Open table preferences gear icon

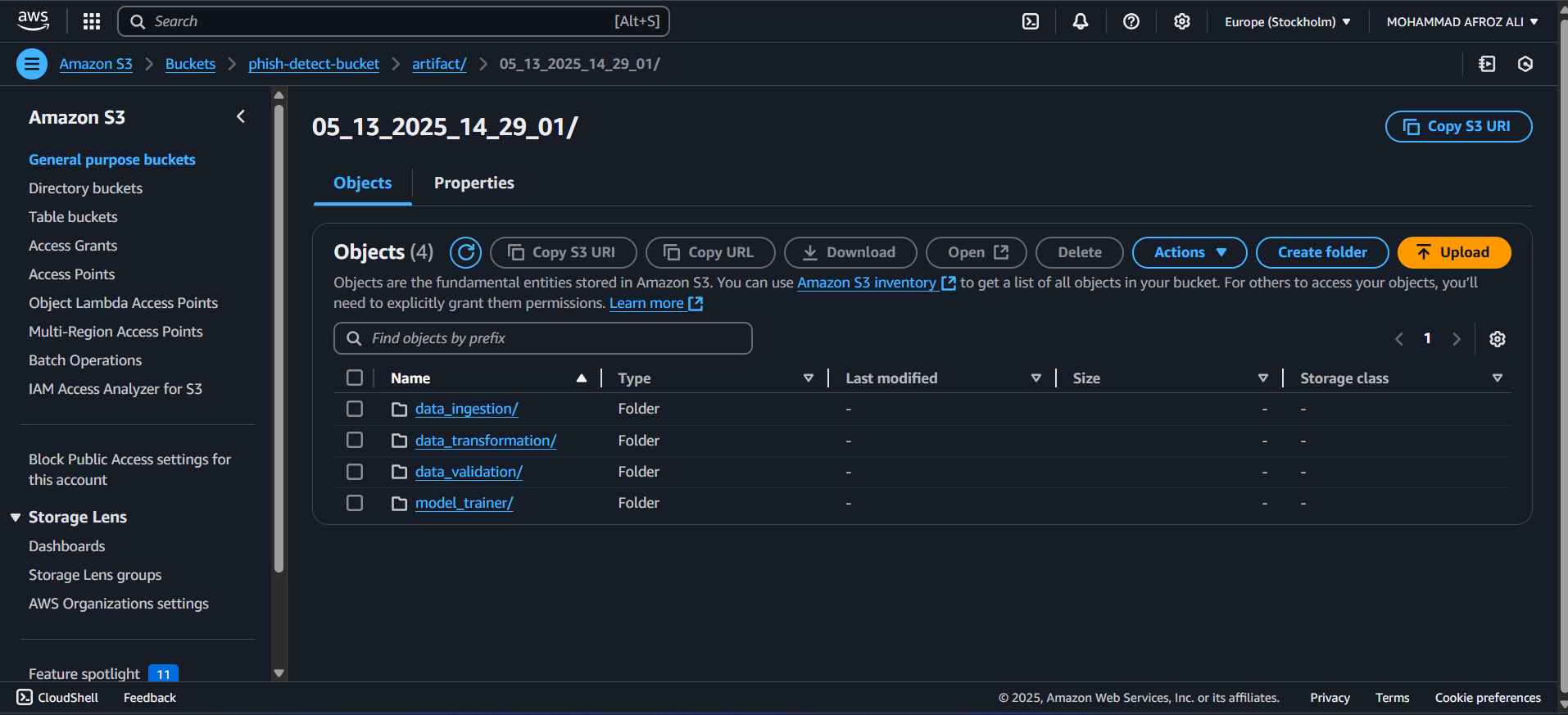(1497, 339)
